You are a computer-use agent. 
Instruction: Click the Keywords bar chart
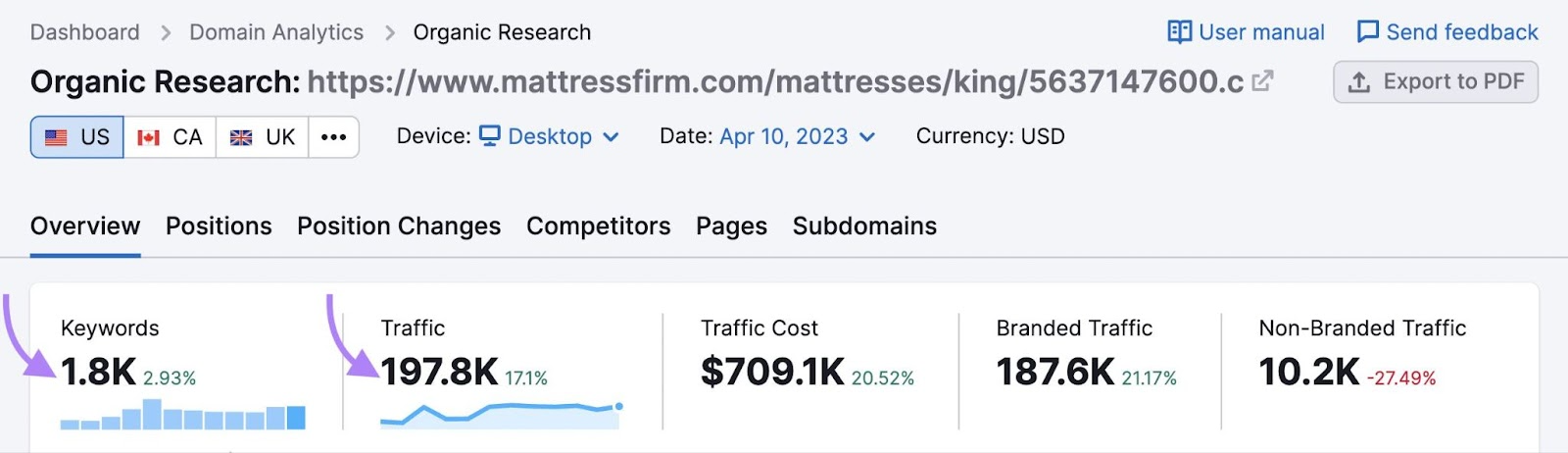[183, 415]
